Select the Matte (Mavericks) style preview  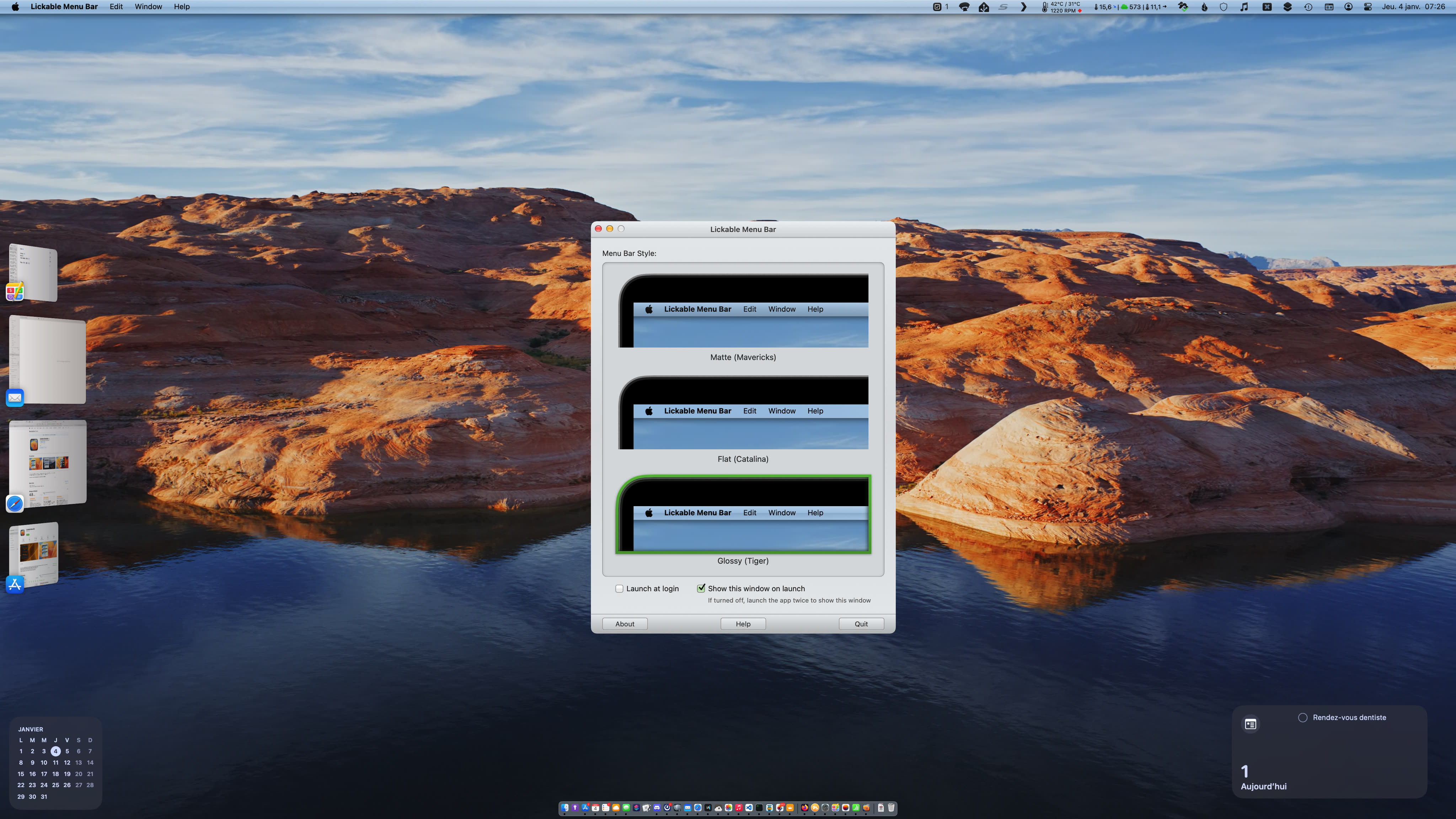[743, 311]
